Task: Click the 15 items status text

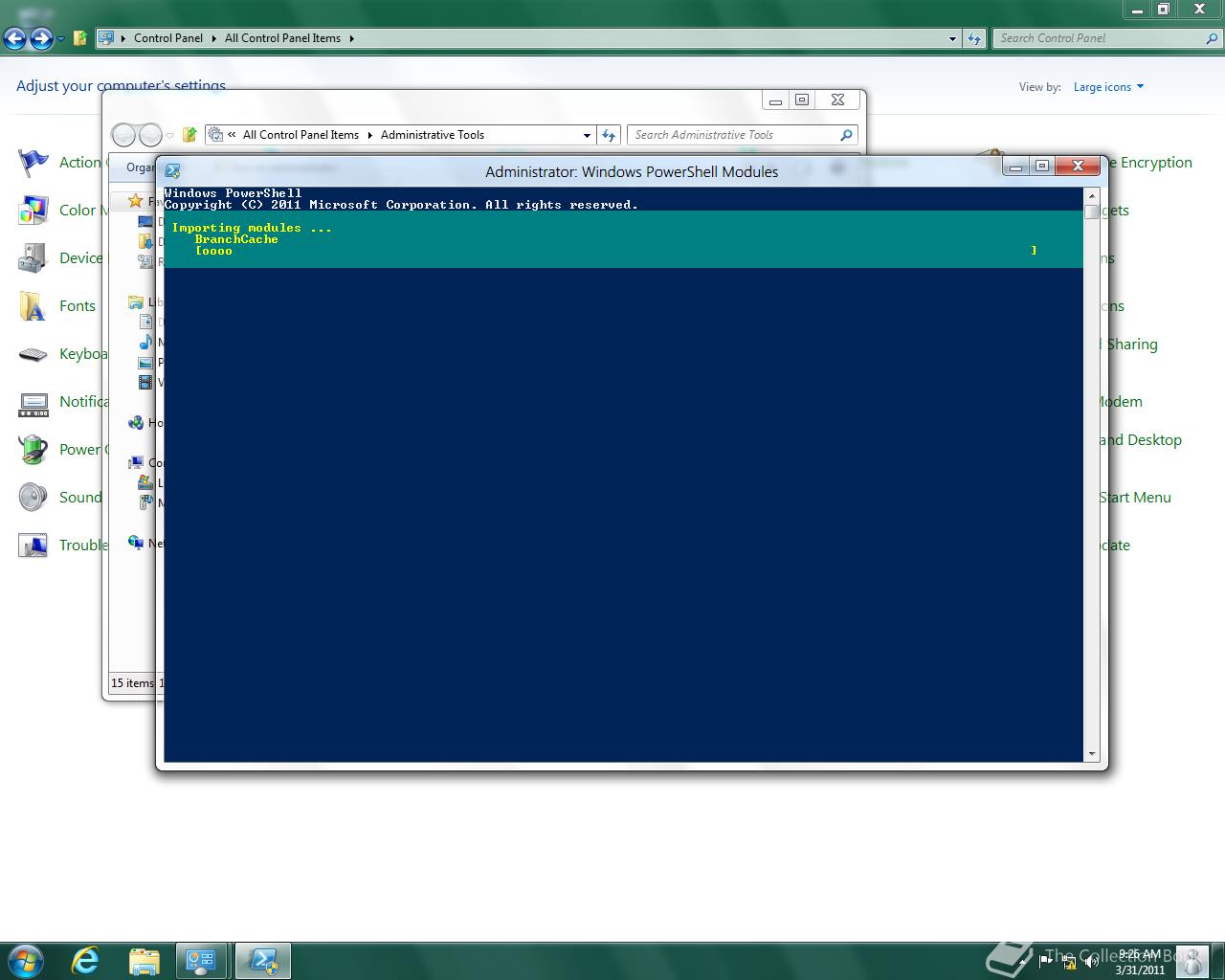Action: point(132,683)
